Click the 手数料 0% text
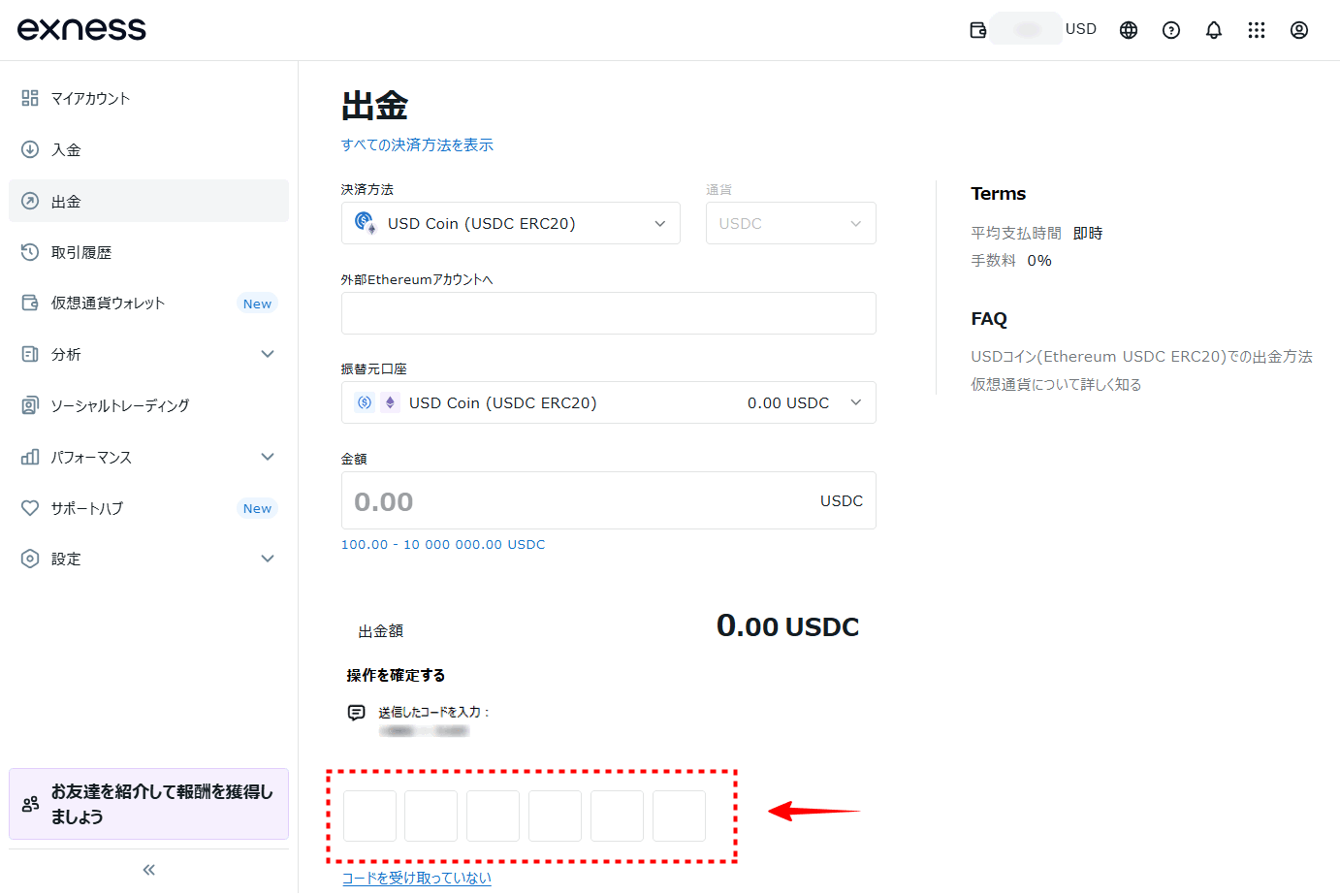The height and width of the screenshot is (896, 1340). pos(1011,261)
